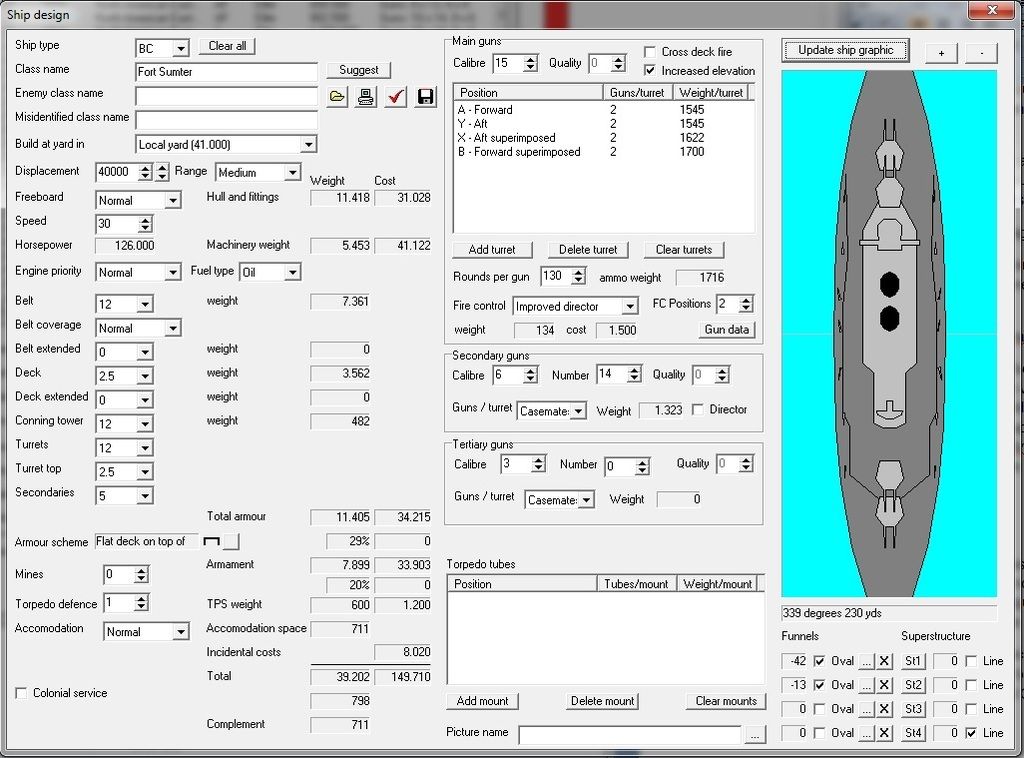Click Suggest for class name

(359, 70)
